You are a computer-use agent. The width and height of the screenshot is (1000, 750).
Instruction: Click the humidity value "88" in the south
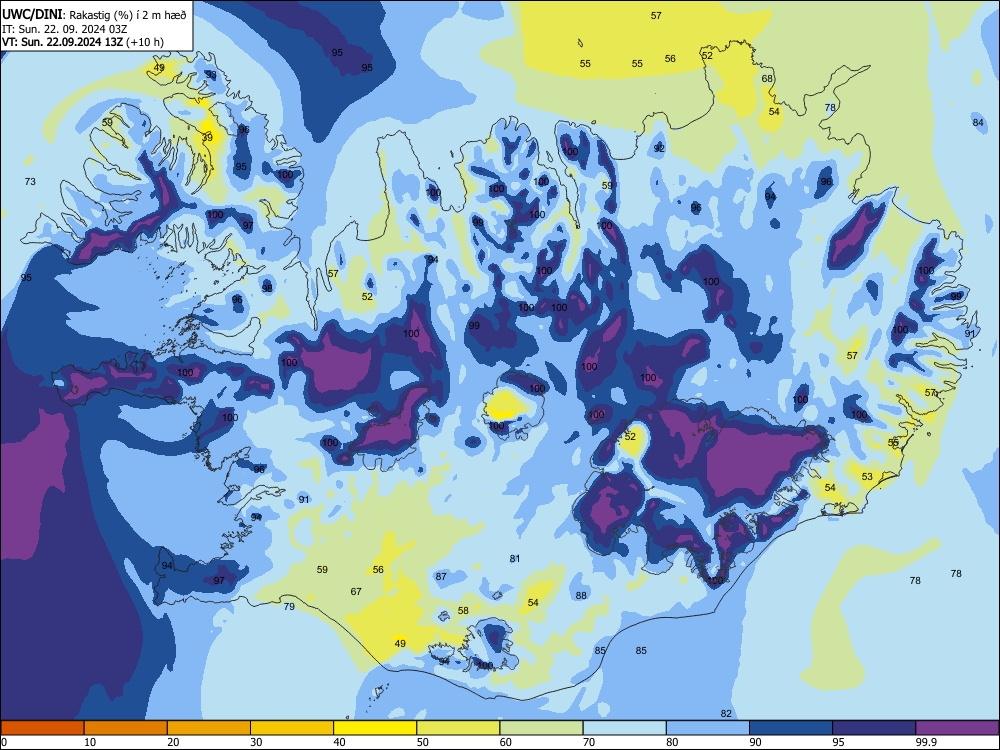point(581,596)
